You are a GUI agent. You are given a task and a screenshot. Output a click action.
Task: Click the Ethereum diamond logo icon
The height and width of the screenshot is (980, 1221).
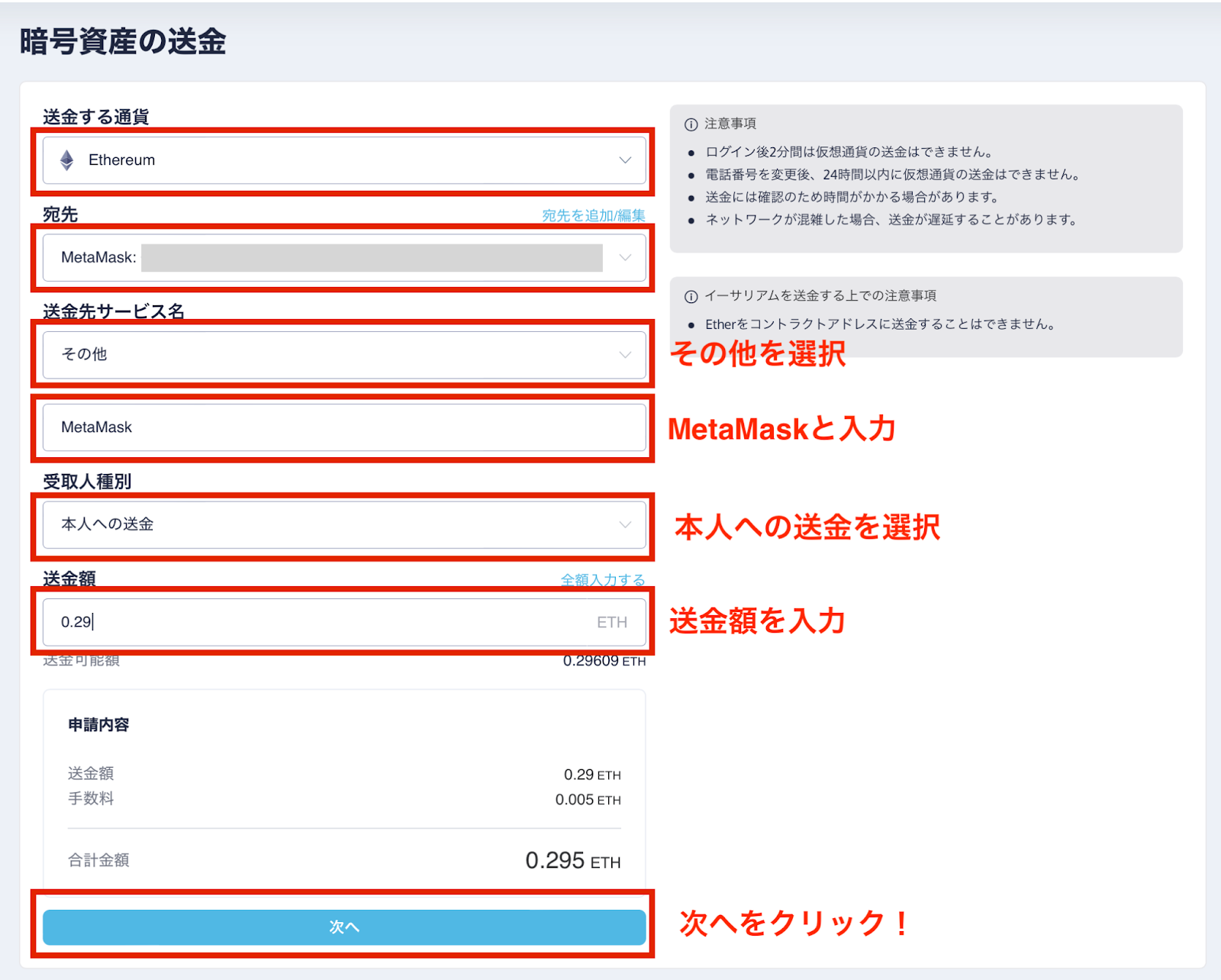[67, 160]
